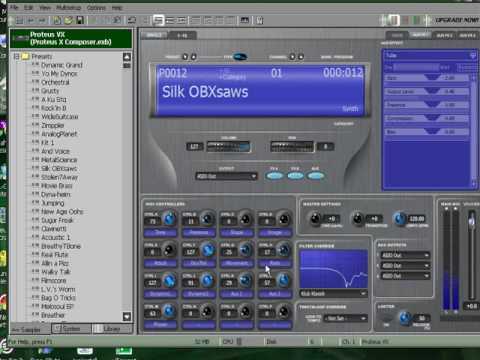Click the Dynamic1 controller knob
This screenshot has height=360, width=480.
pyautogui.click(x=169, y=280)
